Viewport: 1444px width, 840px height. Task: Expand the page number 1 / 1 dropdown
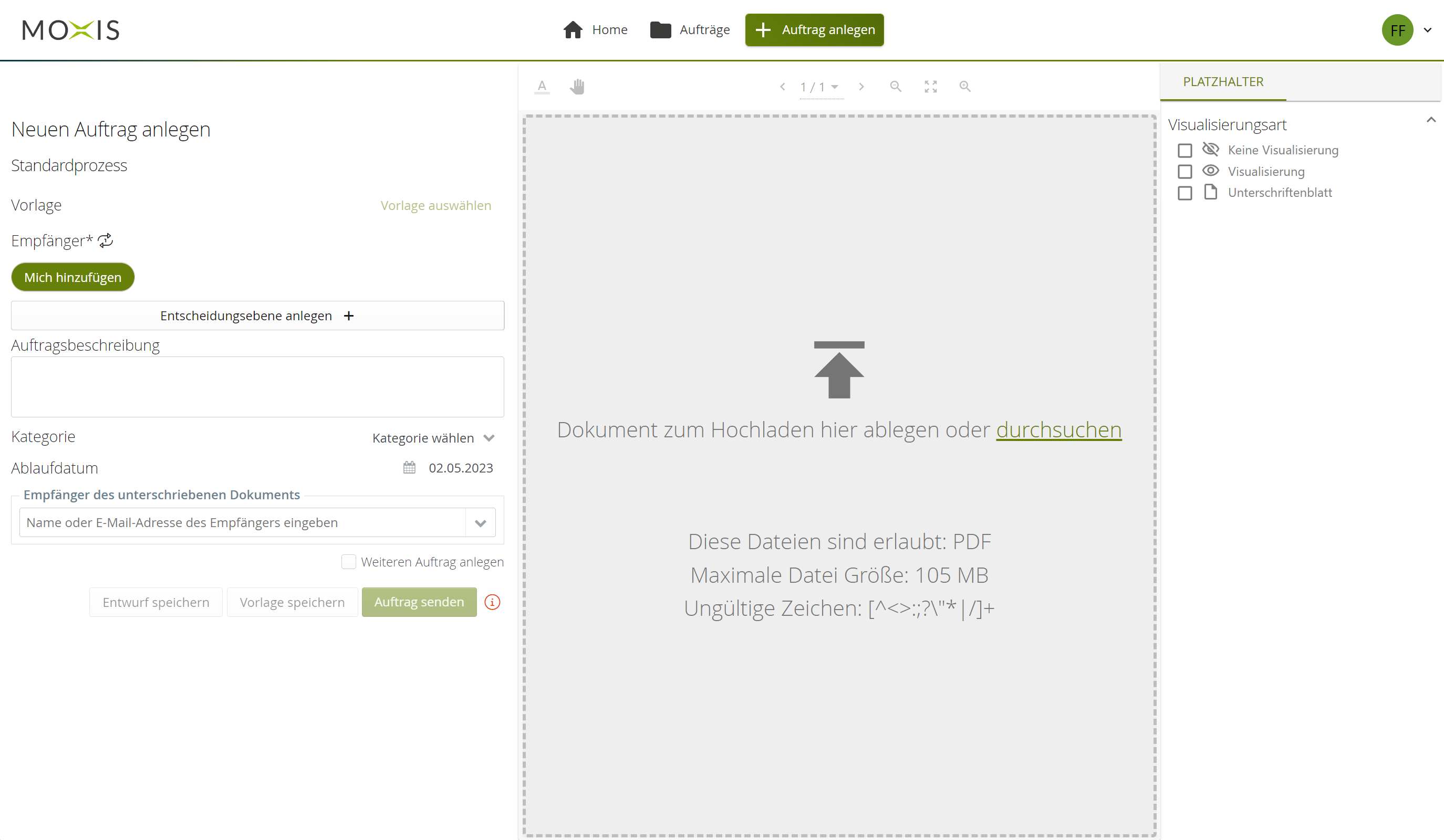[x=820, y=87]
